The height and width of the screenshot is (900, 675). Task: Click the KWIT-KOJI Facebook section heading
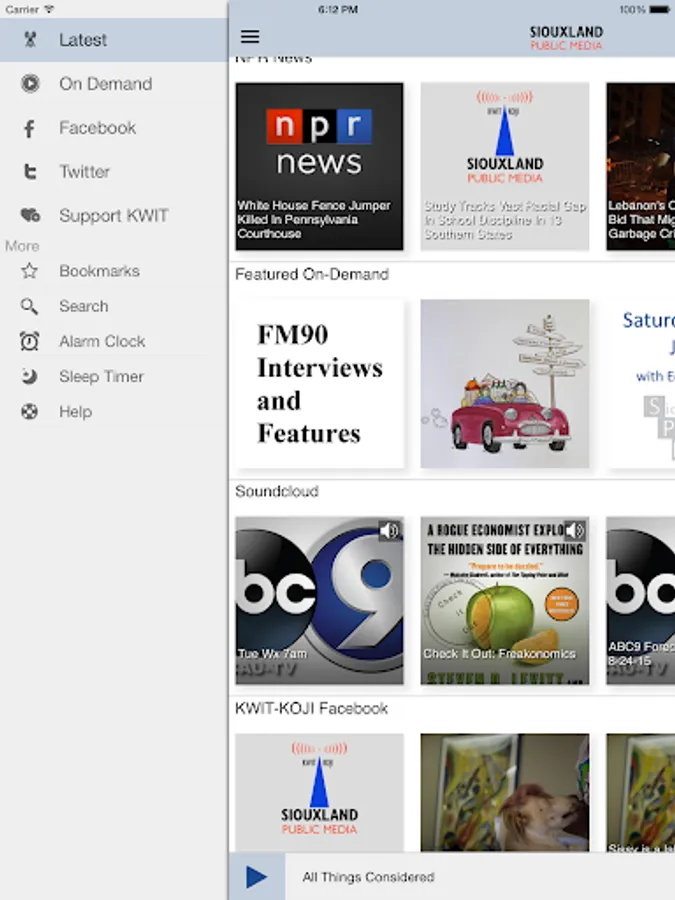coord(311,708)
